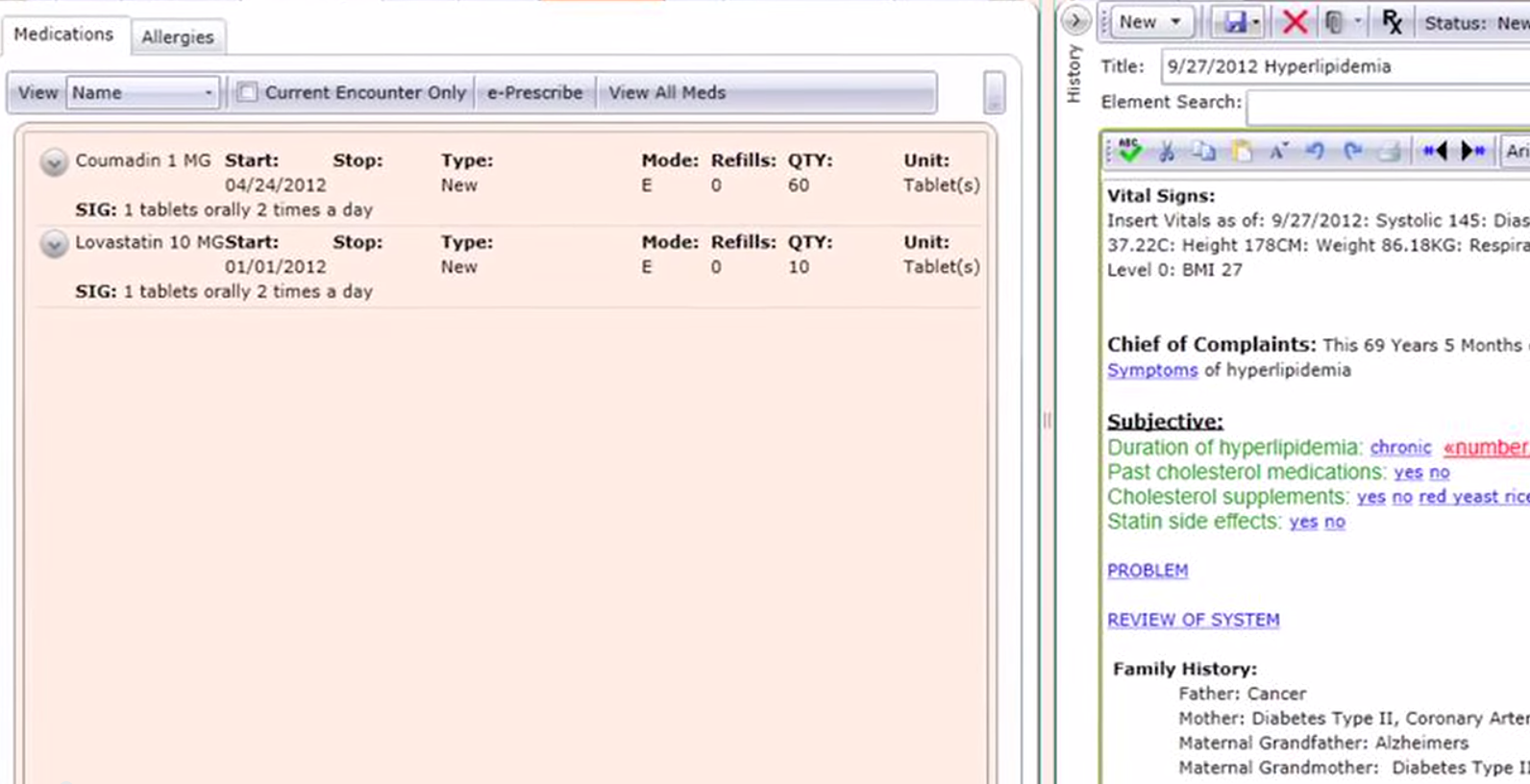Jump to previous element arrow
The width and height of the screenshot is (1530, 784).
tap(1435, 151)
